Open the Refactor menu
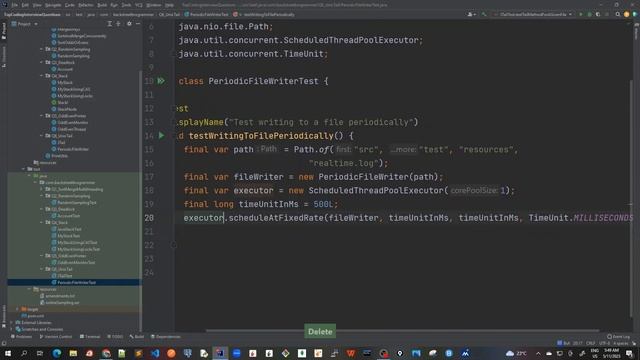640x360 pixels. coord(86,5)
